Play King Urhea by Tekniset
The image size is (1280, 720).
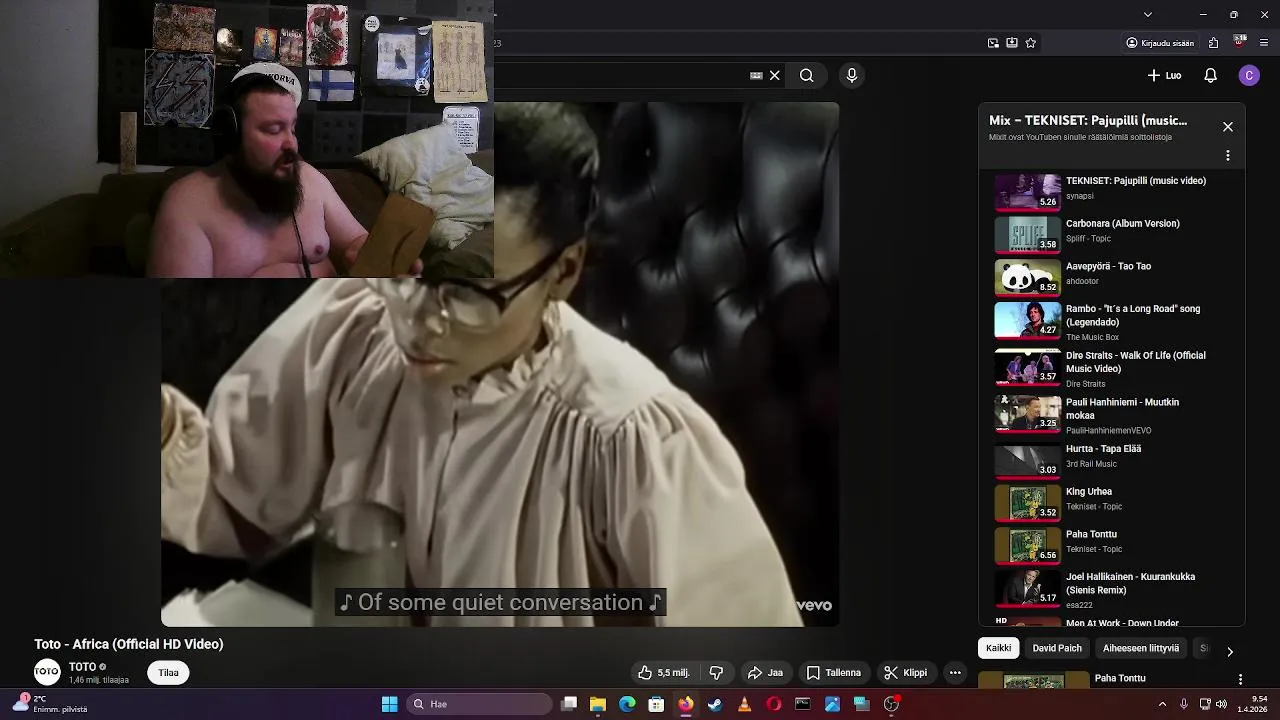pyautogui.click(x=1108, y=502)
